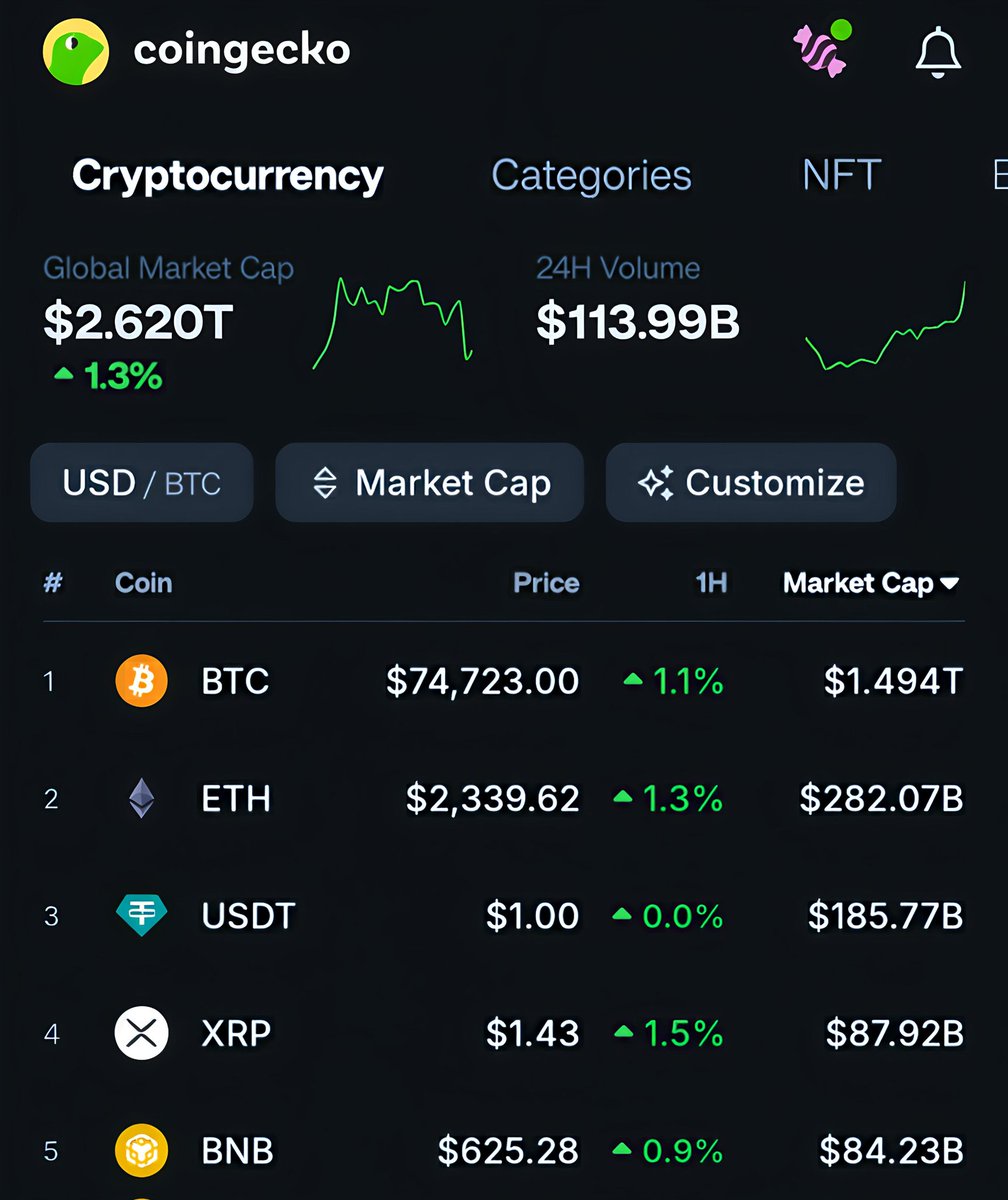
Task: Tap the XRP coin icon
Action: pyautogui.click(x=141, y=1033)
